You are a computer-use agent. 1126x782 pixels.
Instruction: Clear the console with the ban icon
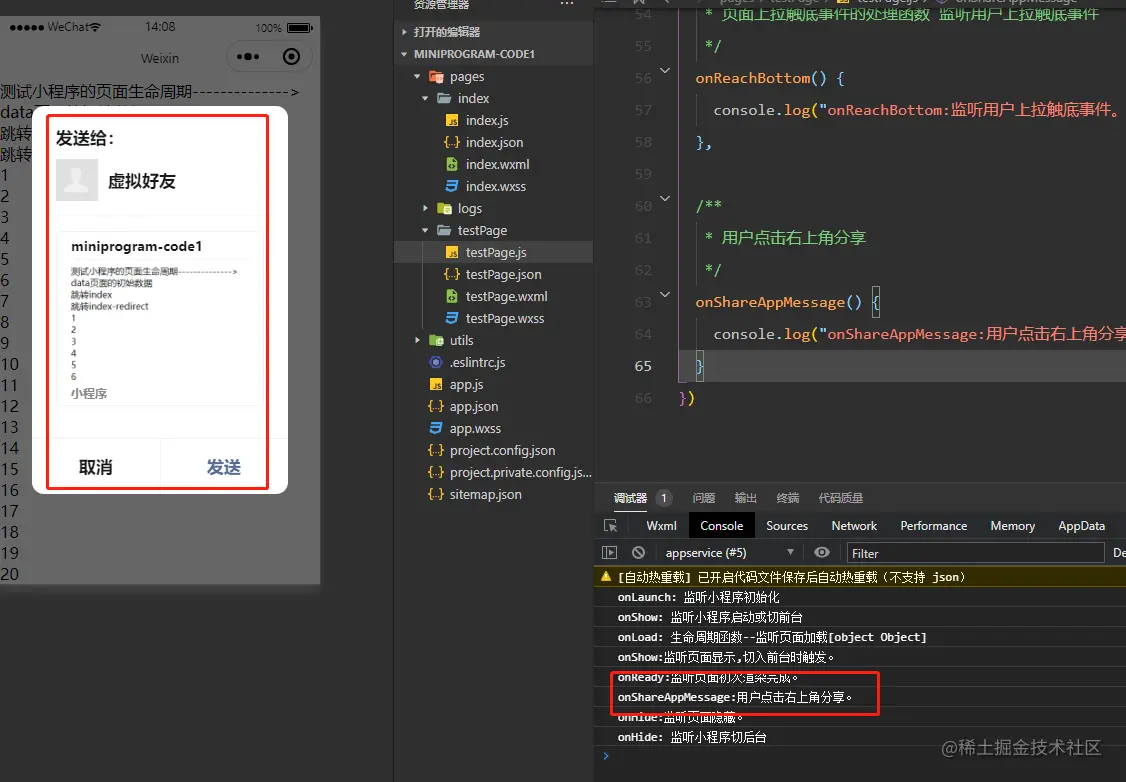tap(638, 552)
